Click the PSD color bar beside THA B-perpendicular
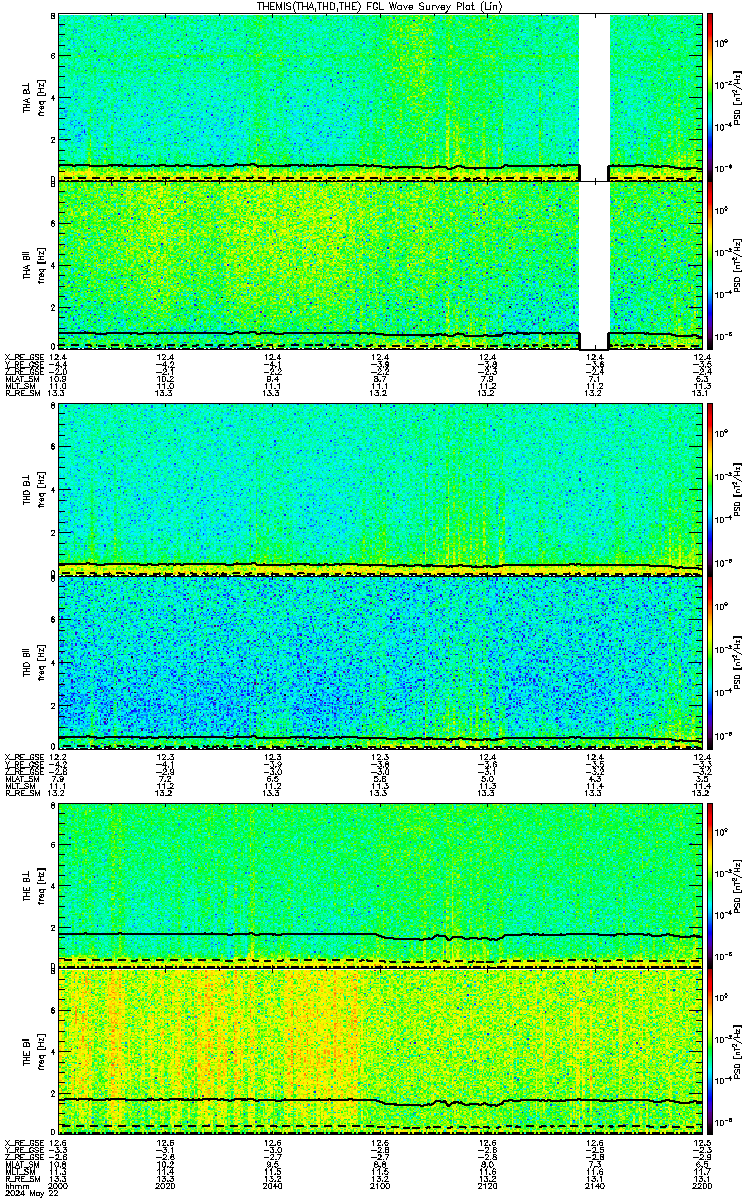The width and height of the screenshot is (750, 1200). point(711,97)
